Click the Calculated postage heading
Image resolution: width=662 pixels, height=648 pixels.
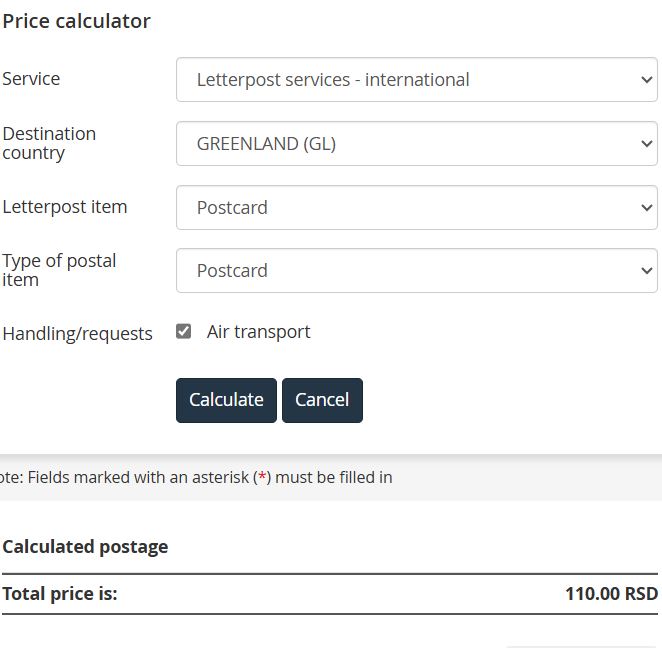[x=85, y=547]
